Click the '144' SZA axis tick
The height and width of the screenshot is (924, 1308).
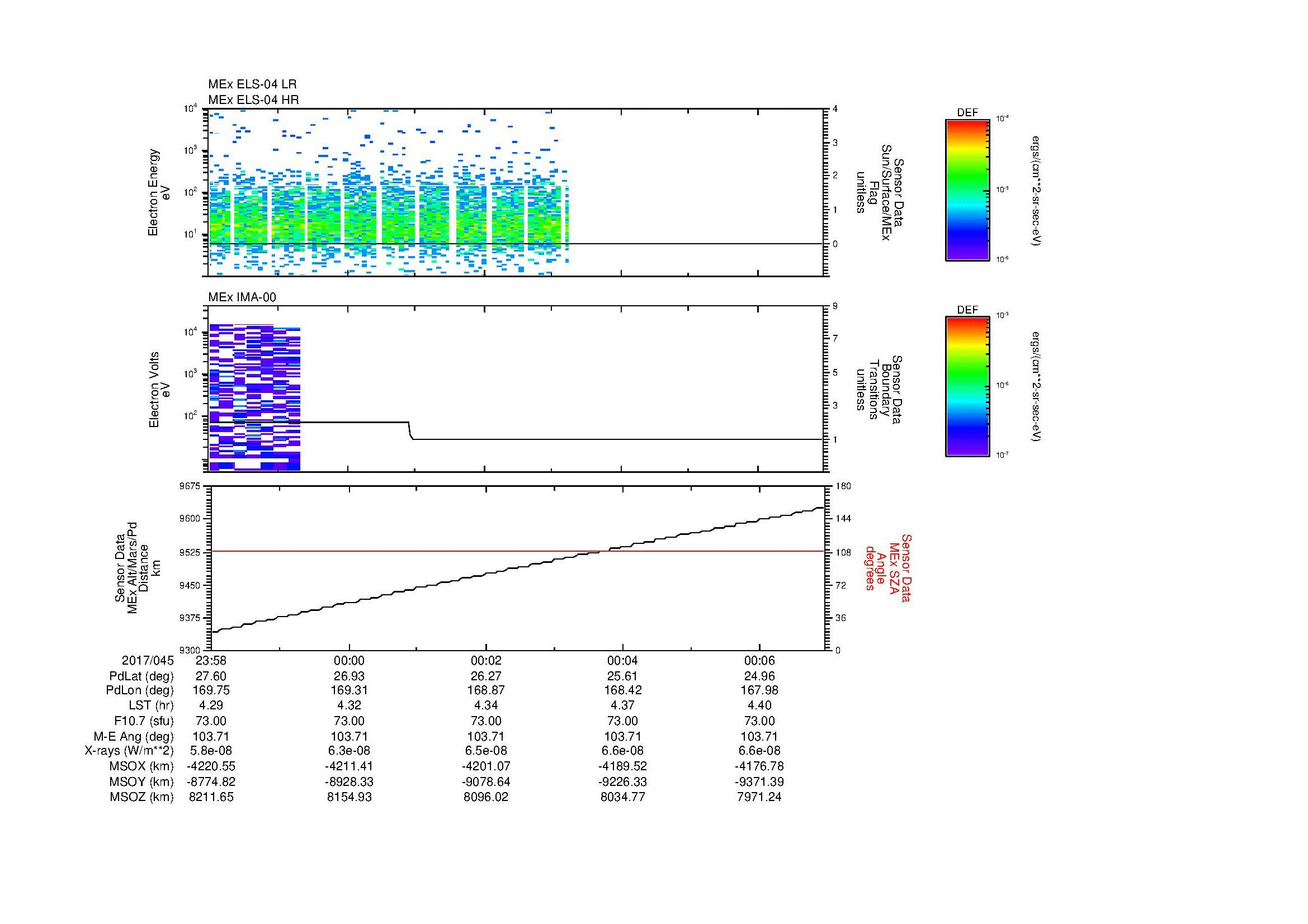pos(843,519)
